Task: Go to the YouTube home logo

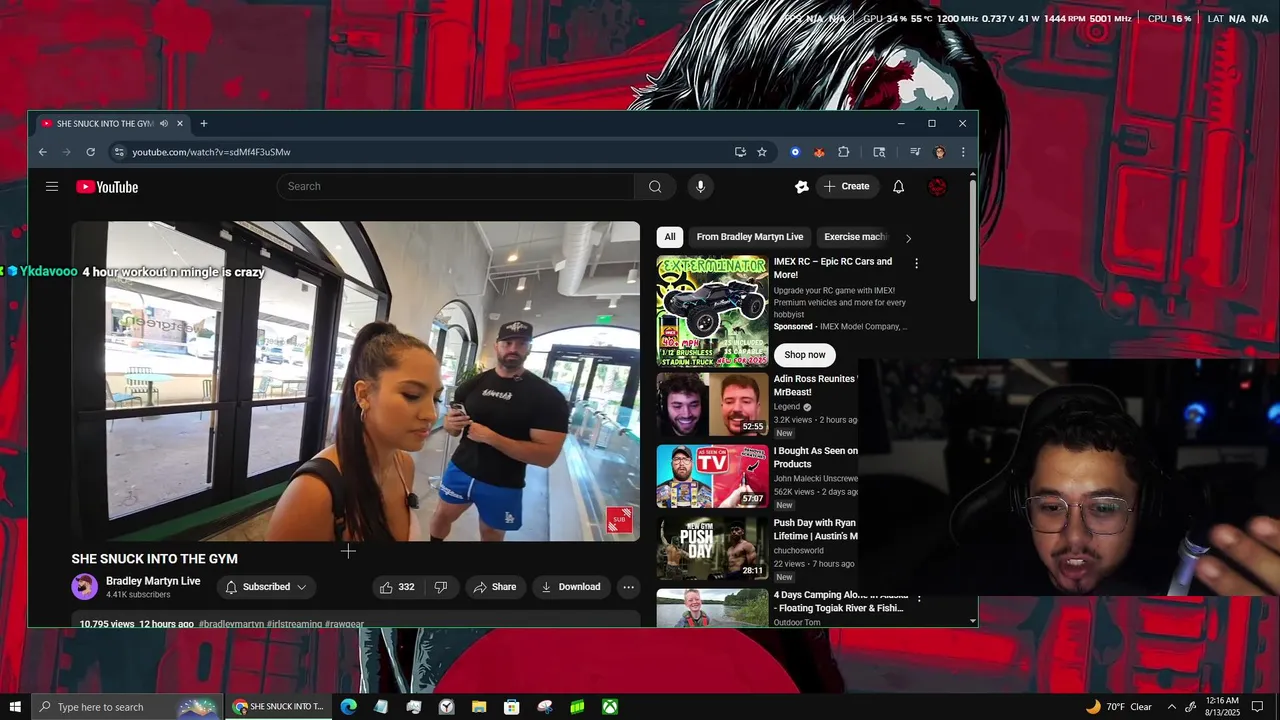Action: pos(107,187)
